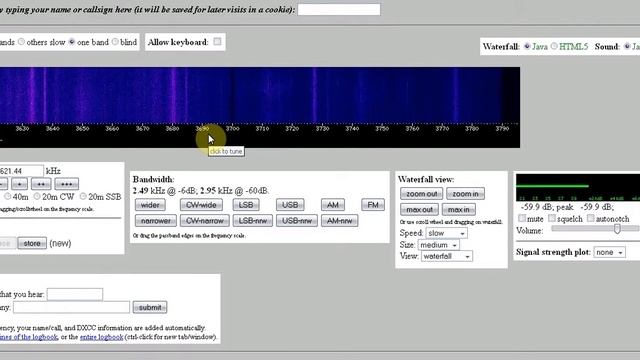Open the waterfall Size dropdown
This screenshot has width=640, height=360.
pos(439,245)
